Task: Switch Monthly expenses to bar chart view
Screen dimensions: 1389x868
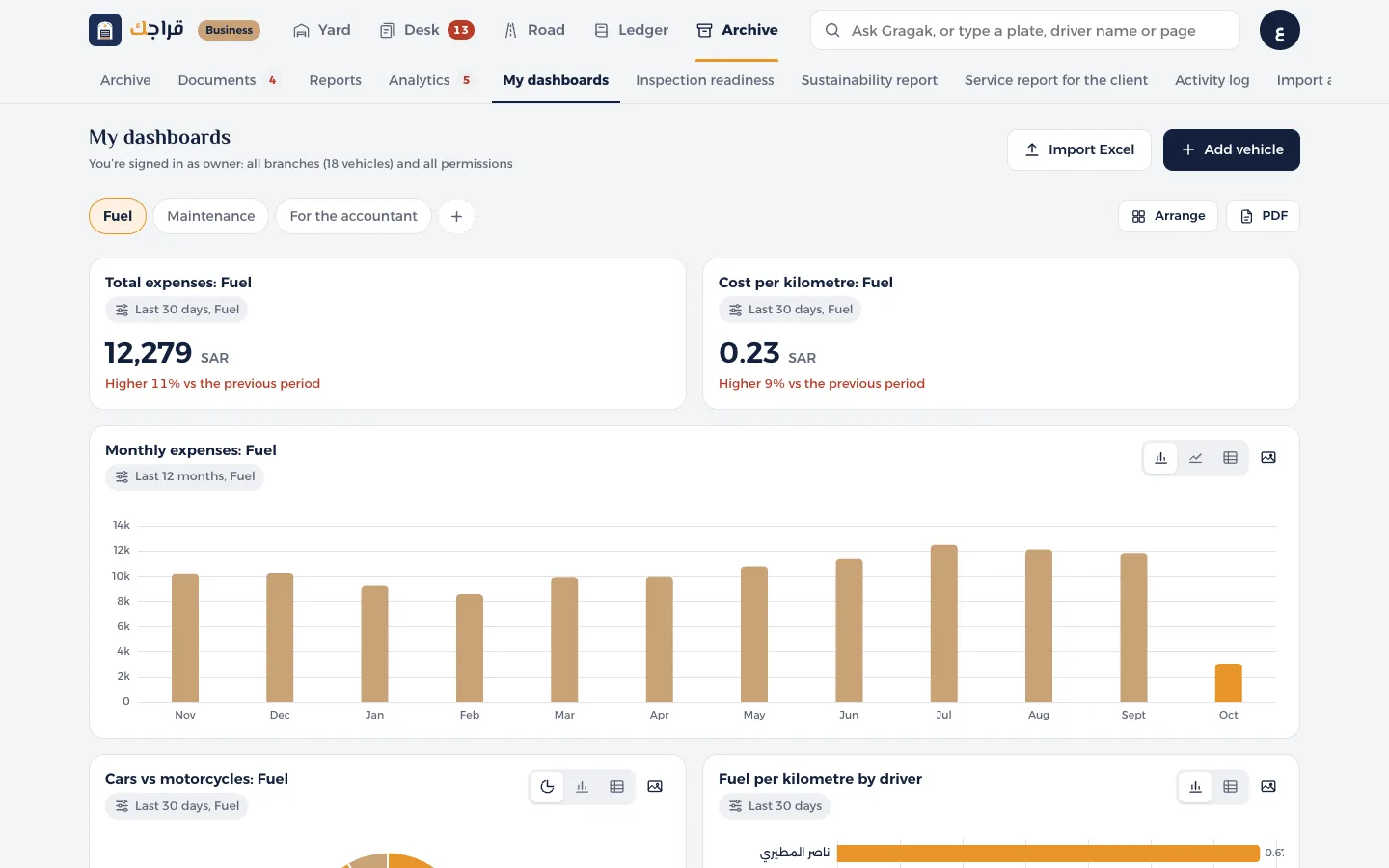Action: pyautogui.click(x=1160, y=458)
